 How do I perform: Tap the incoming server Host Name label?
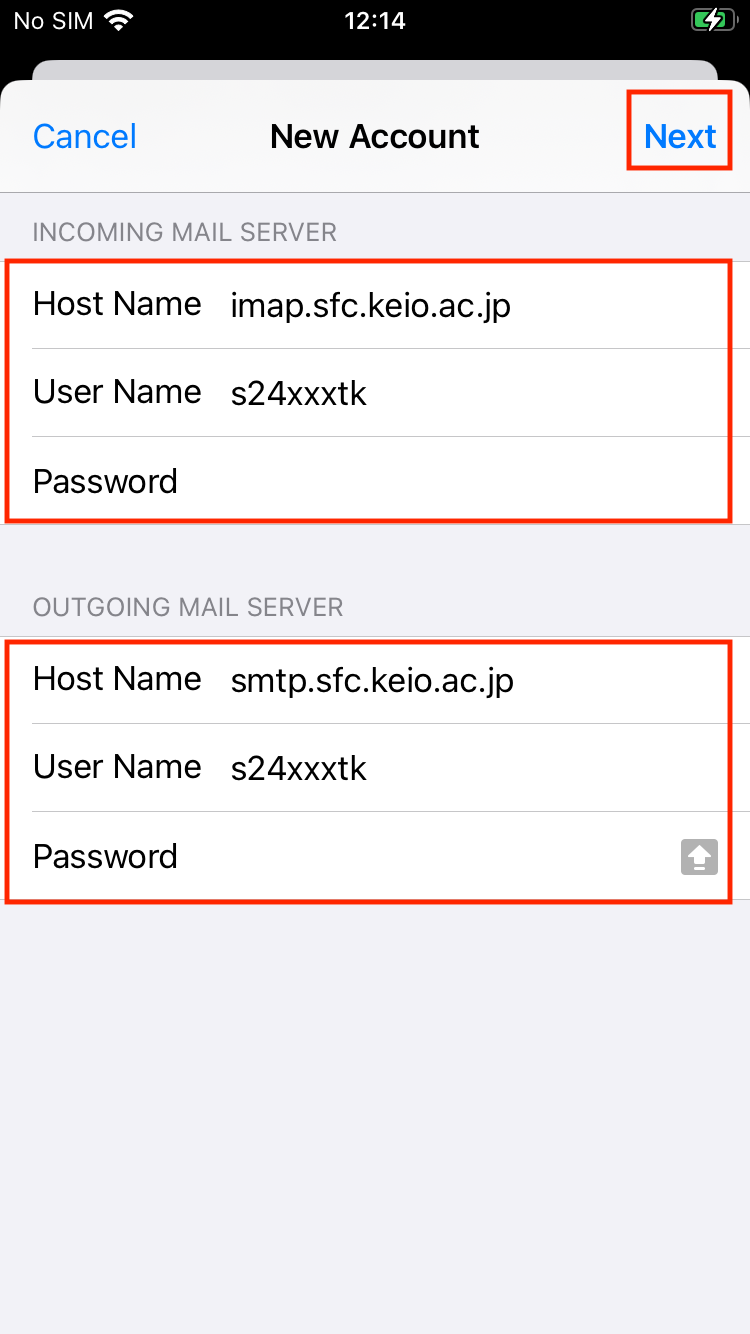pos(117,304)
